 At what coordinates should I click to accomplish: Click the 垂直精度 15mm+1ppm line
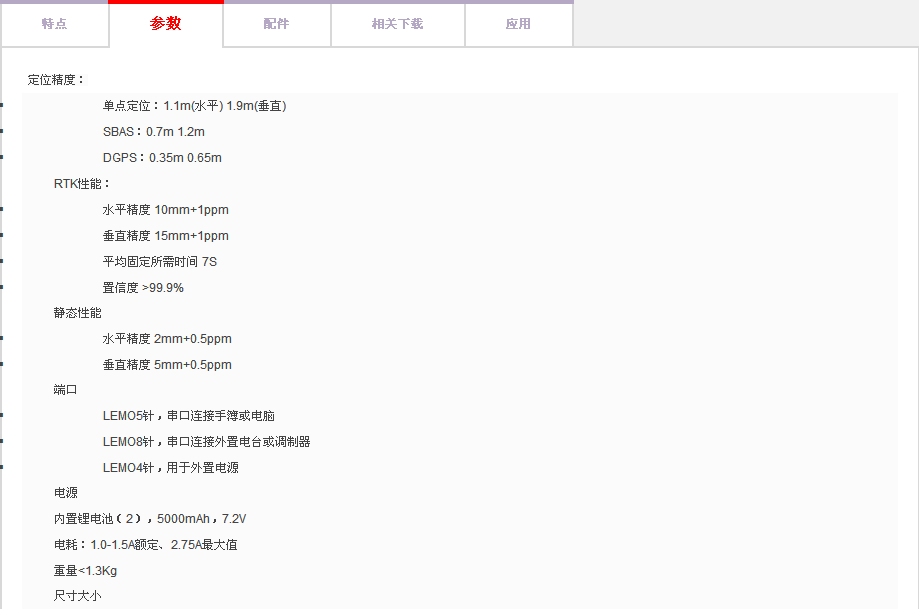pyautogui.click(x=165, y=236)
